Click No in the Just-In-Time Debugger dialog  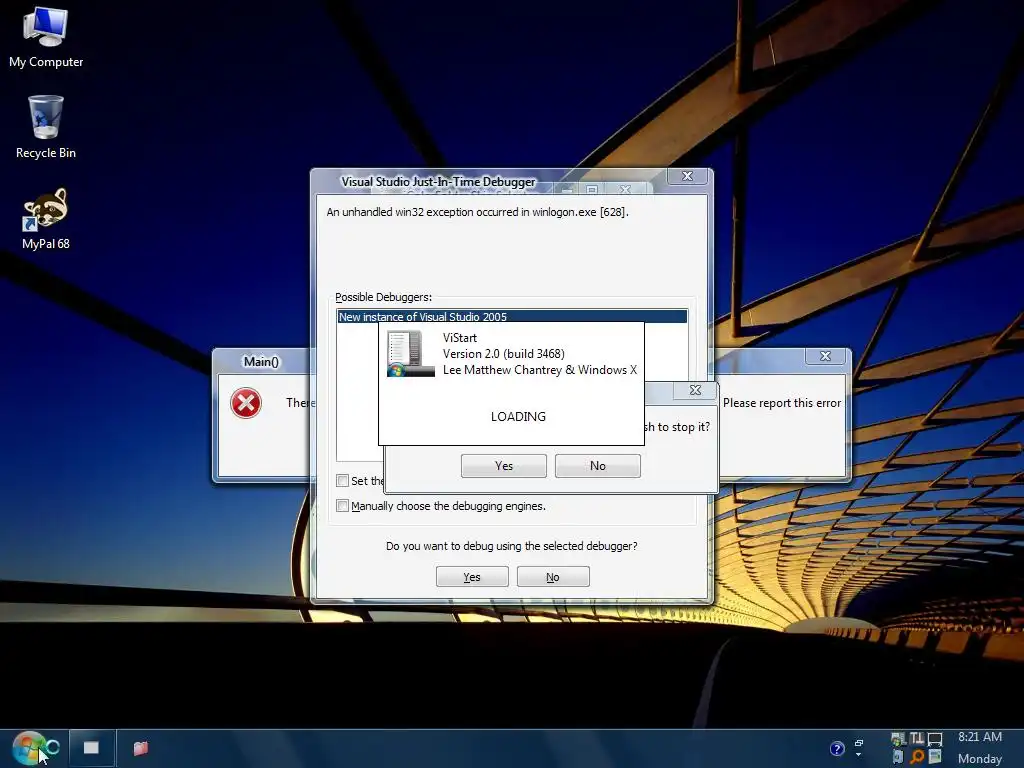click(553, 577)
